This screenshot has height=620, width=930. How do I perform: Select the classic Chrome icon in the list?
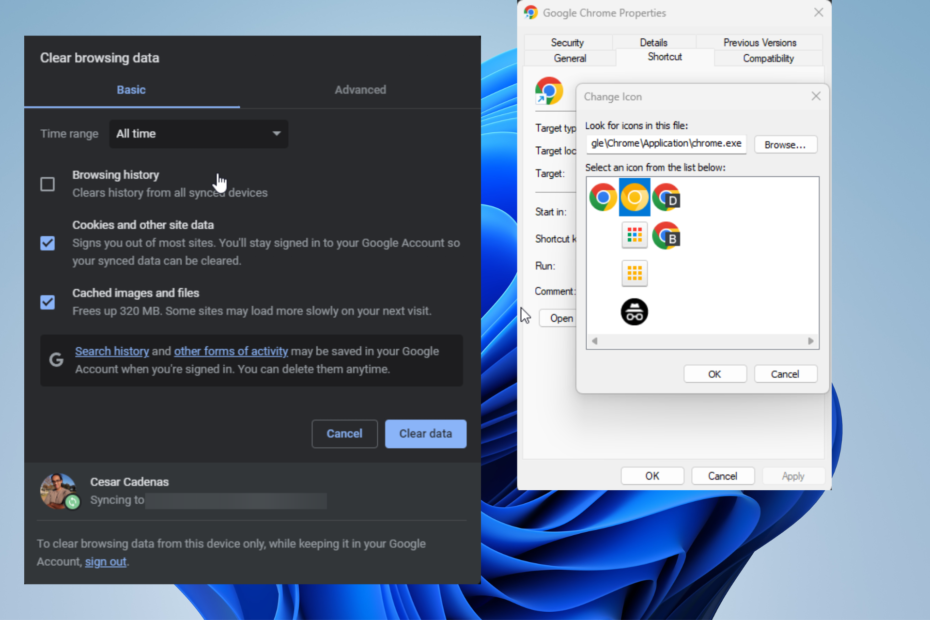click(602, 197)
